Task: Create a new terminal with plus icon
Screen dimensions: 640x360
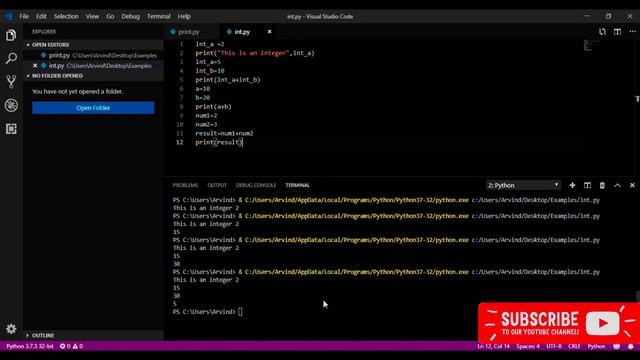Action: coord(572,185)
